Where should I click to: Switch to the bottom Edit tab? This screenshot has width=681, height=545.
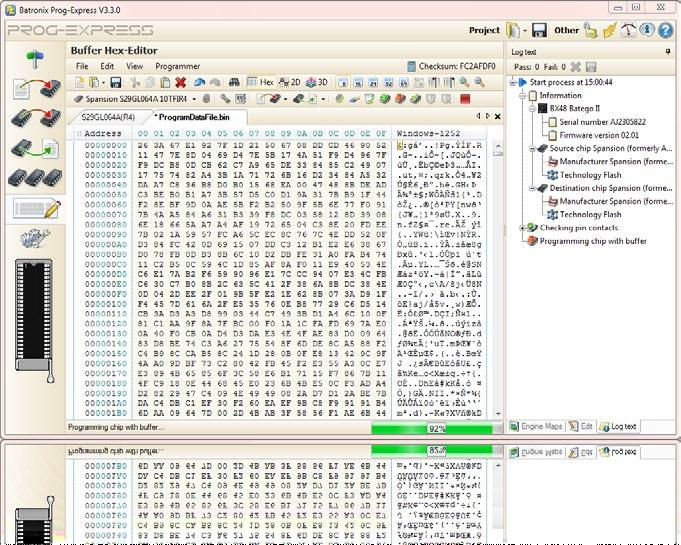coord(581,426)
